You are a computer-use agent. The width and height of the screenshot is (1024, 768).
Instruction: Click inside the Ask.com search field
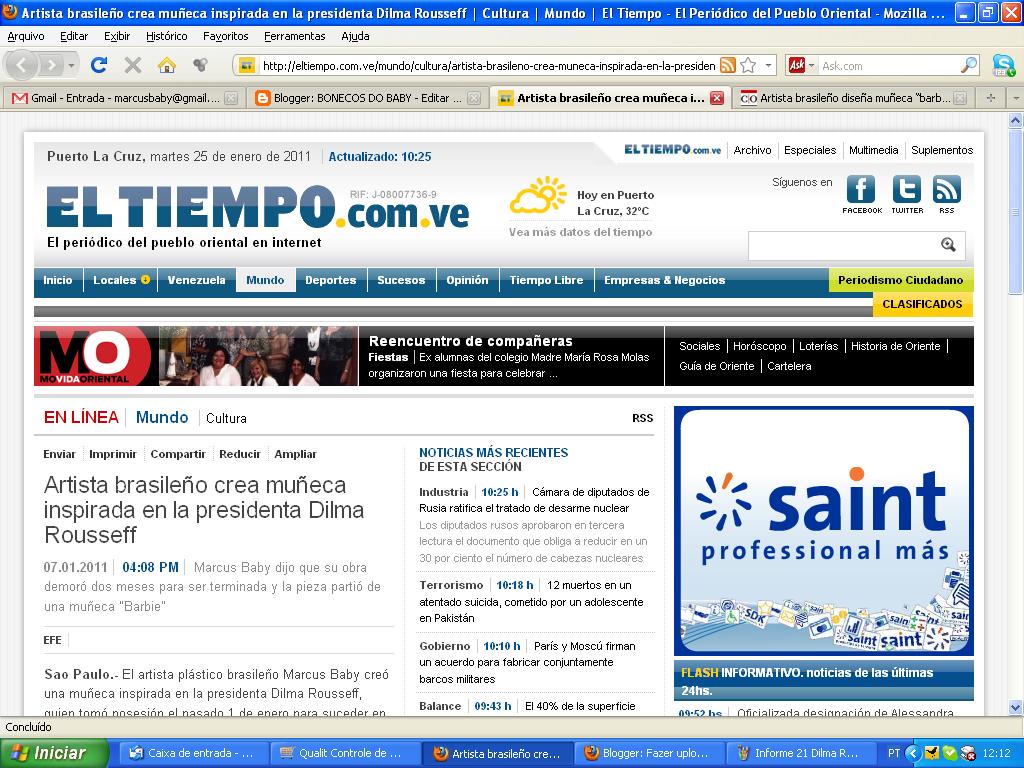coord(888,65)
